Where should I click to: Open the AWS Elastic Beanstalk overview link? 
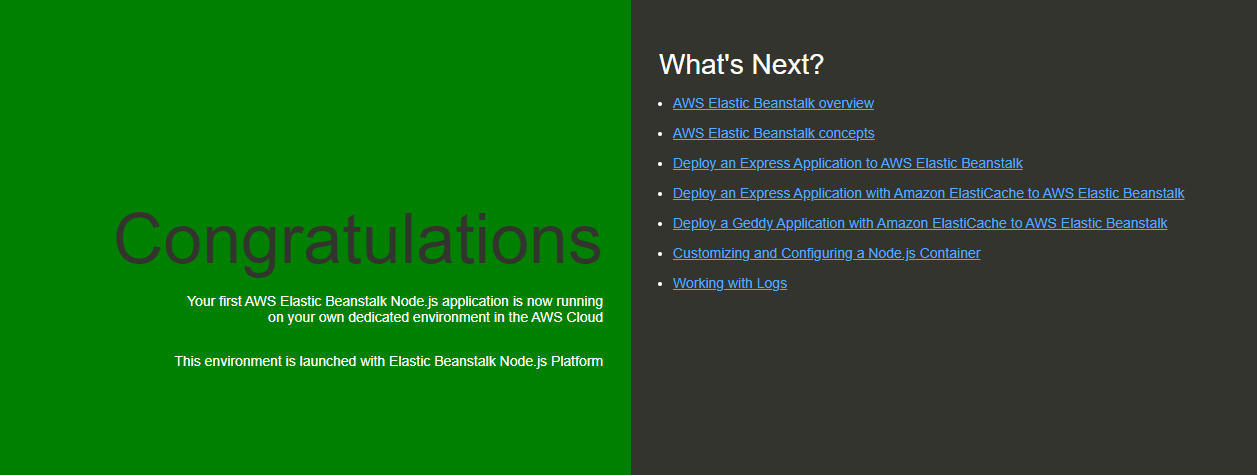(x=773, y=103)
